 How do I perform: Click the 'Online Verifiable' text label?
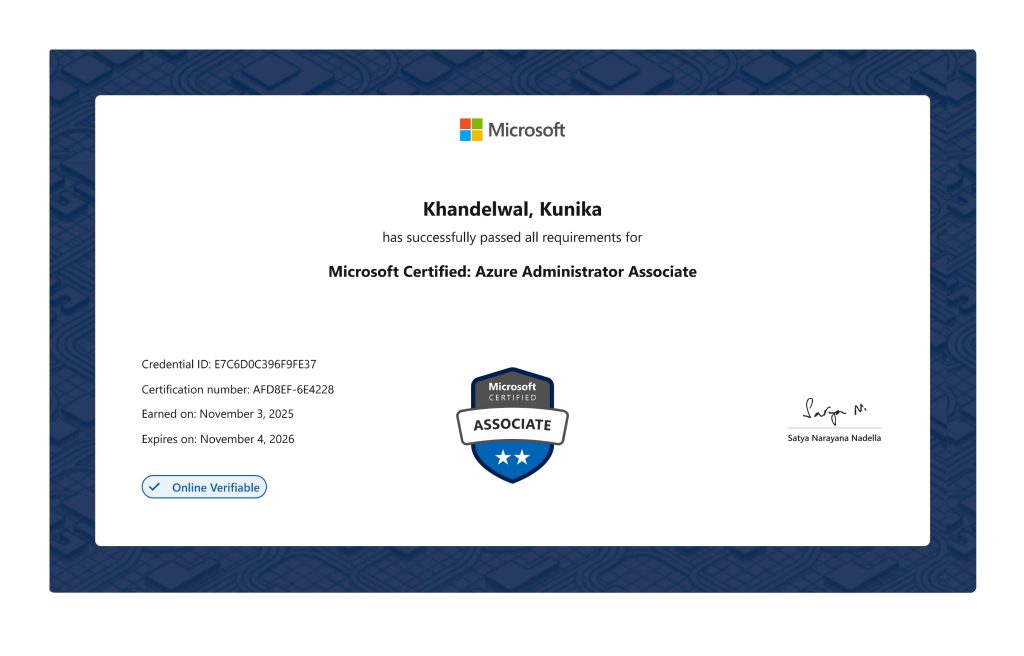click(x=215, y=488)
